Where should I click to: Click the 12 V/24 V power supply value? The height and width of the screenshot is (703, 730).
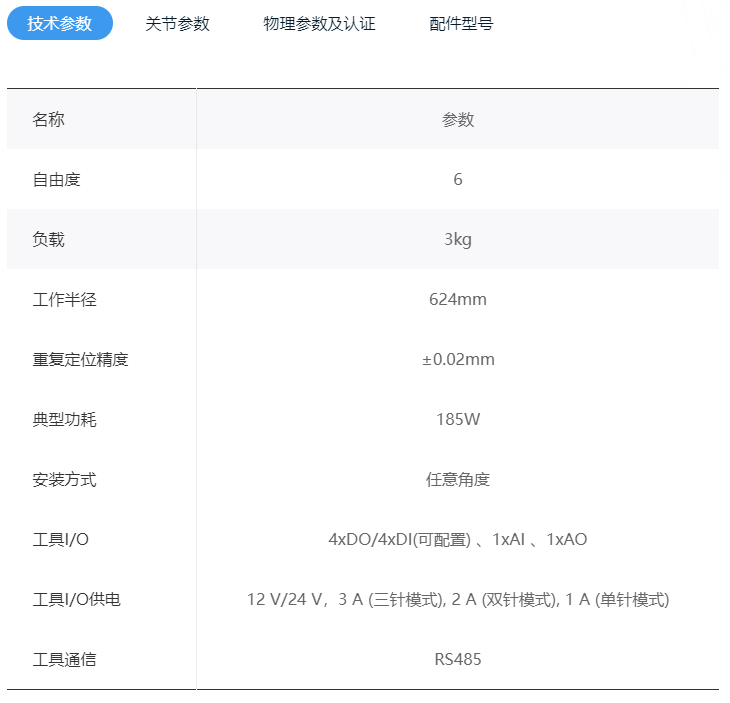tap(458, 600)
